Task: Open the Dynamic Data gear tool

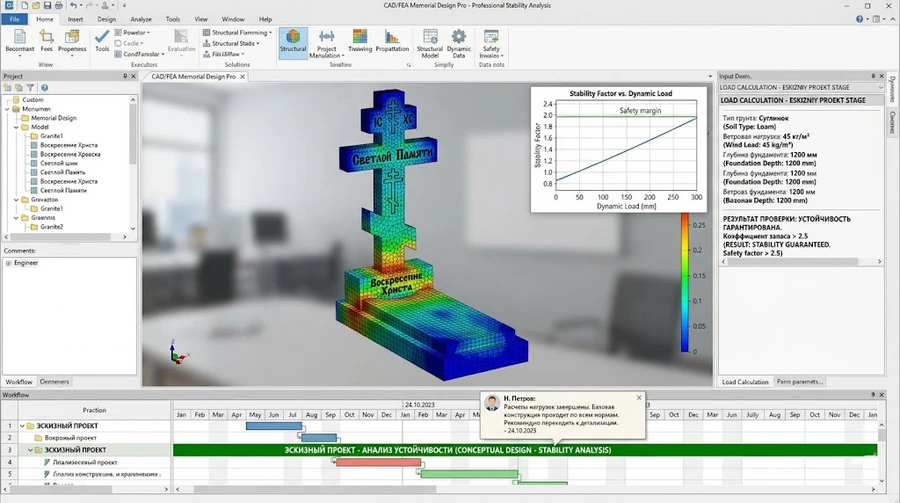Action: point(459,43)
